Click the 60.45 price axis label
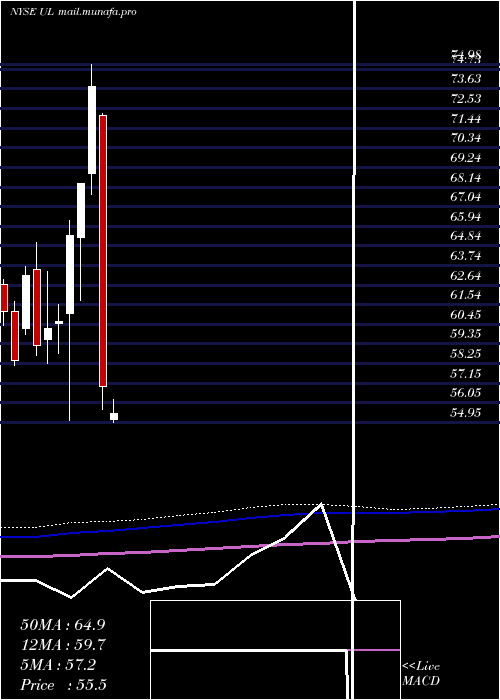This screenshot has height=700, width=500. click(x=466, y=315)
